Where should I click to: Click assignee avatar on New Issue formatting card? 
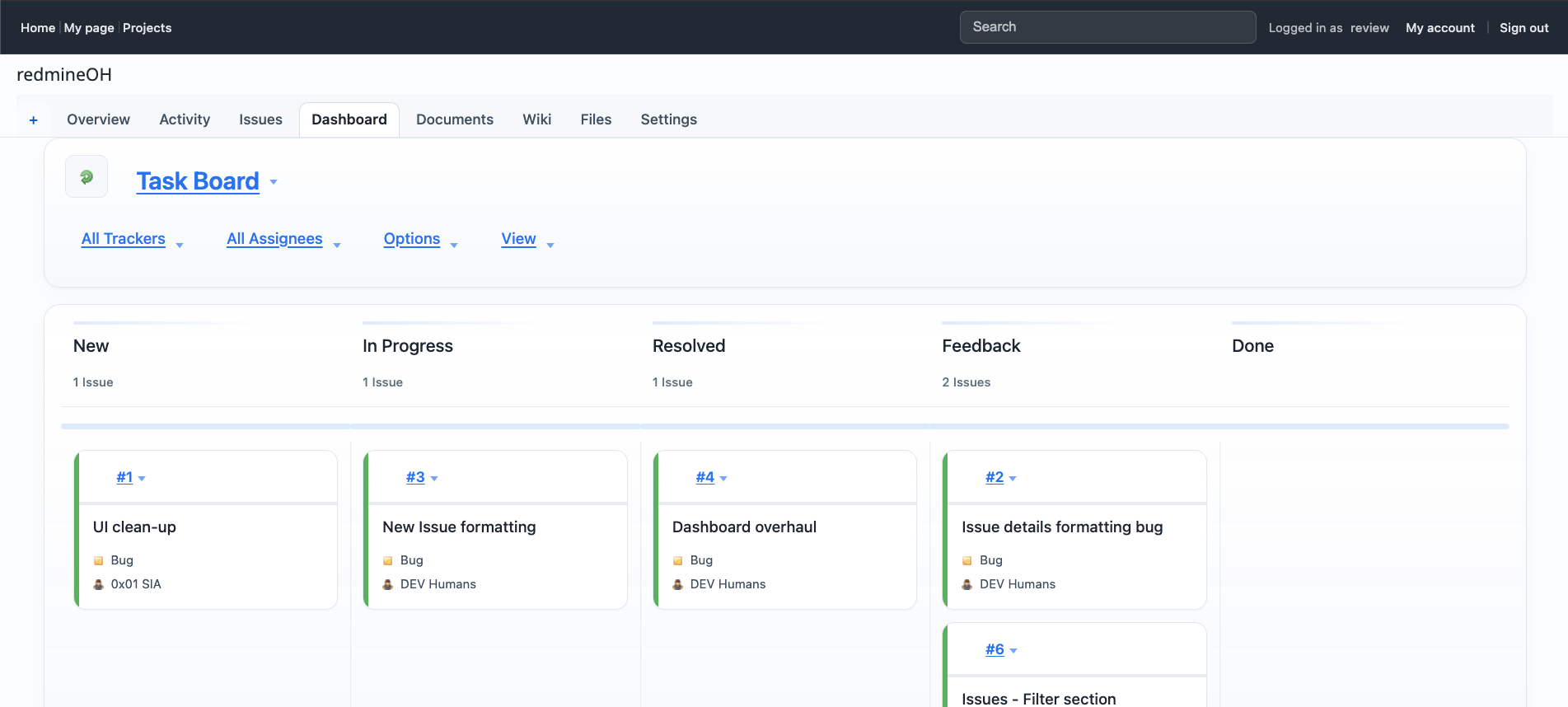388,584
